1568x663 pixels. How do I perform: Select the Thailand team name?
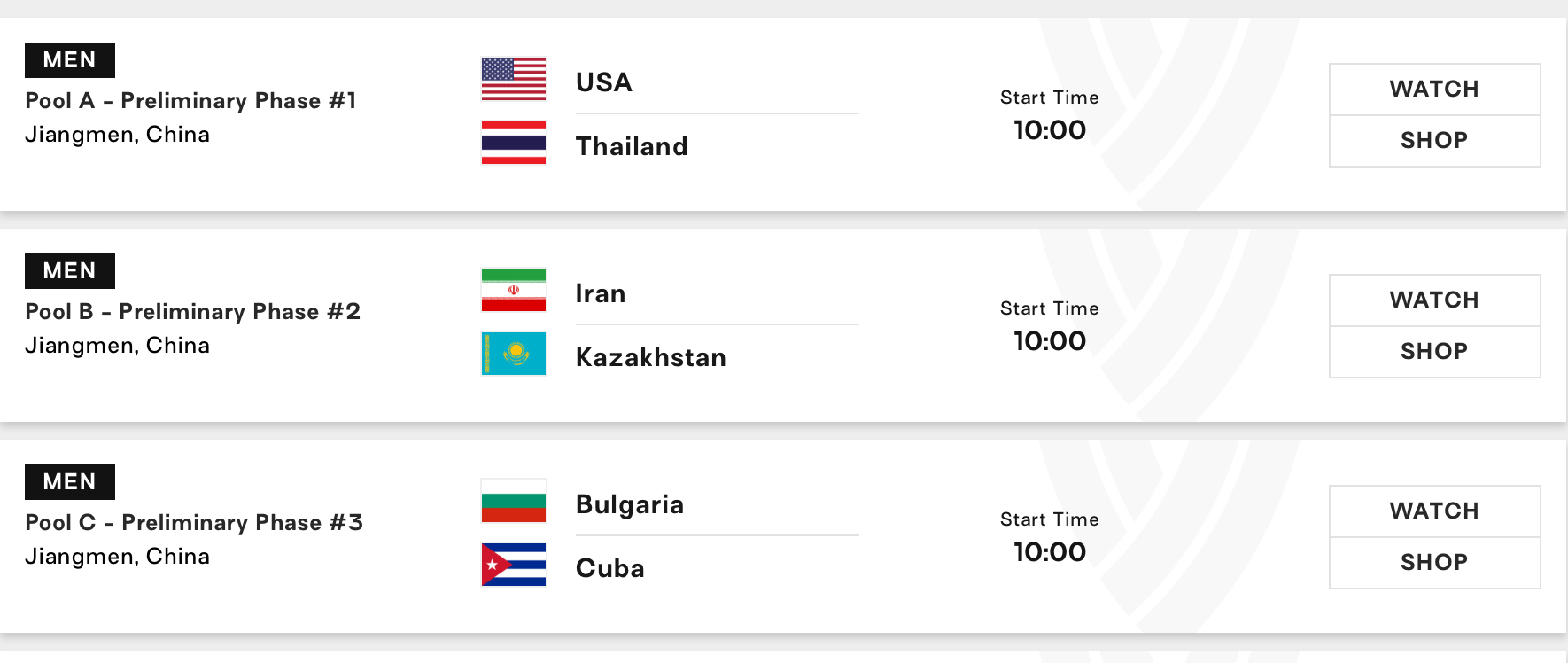tap(632, 146)
